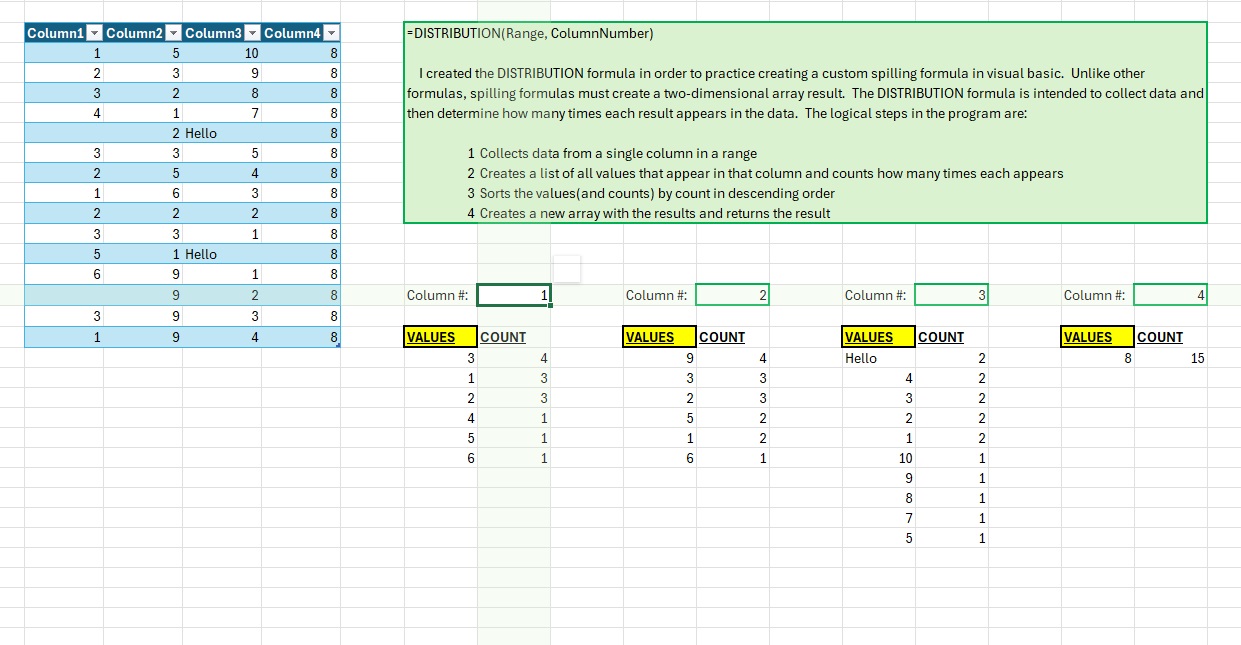
Task: Click the yellow VALUES header above Hello
Action: [x=878, y=337]
